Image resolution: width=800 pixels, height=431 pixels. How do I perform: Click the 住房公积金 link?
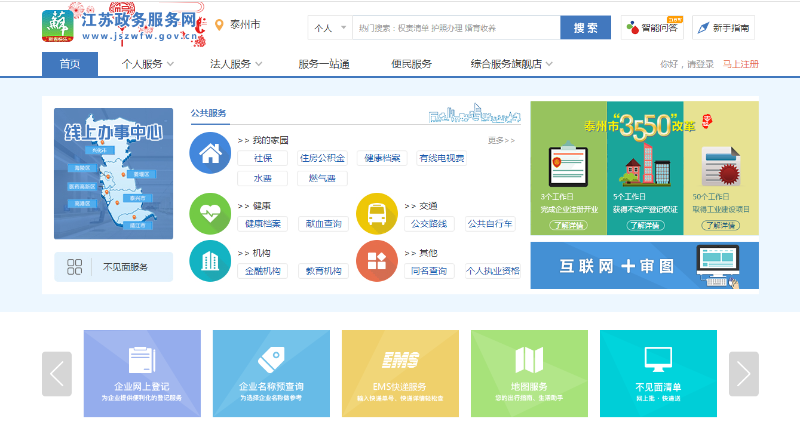tap(322, 158)
